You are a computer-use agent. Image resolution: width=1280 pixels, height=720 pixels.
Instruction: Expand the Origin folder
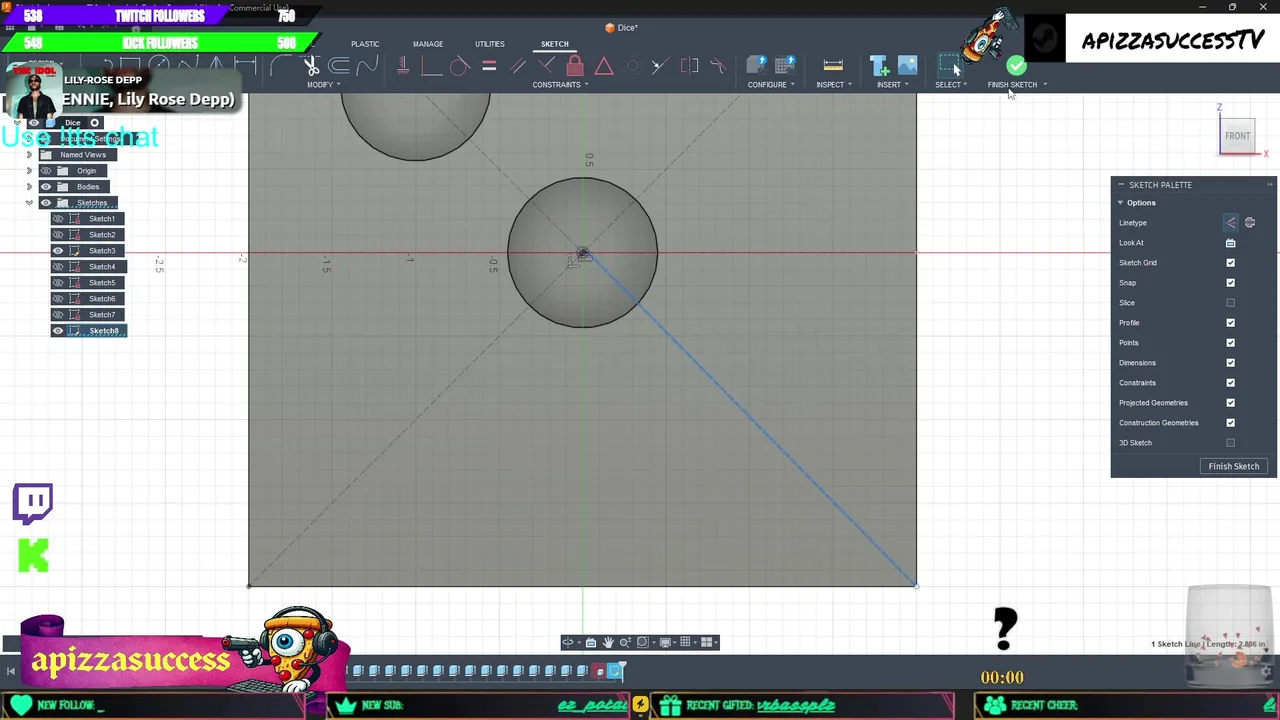[x=29, y=171]
